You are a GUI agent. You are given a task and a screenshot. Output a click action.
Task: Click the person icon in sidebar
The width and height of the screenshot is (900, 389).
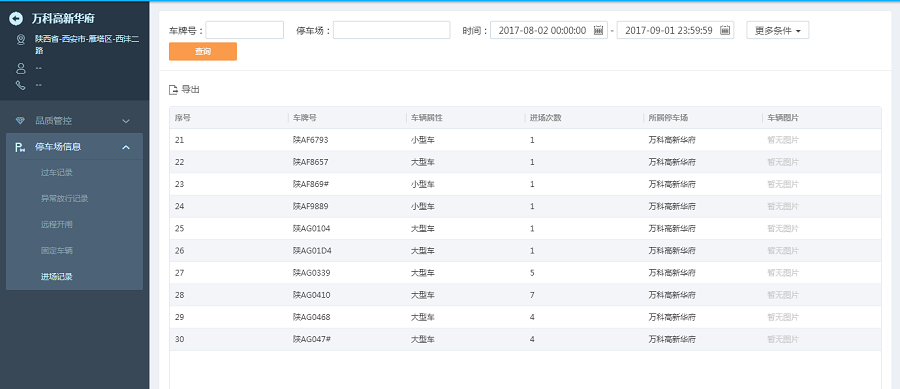(21, 68)
